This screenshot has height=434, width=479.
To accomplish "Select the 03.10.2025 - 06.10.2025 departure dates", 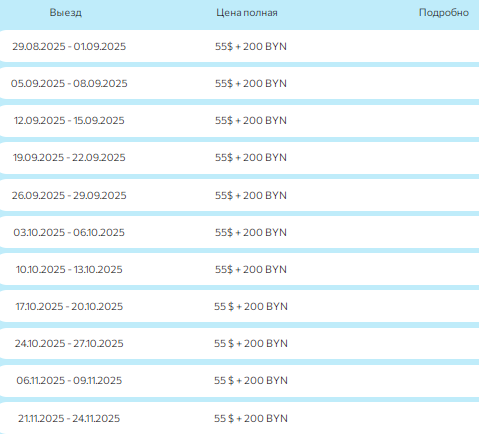I will pyautogui.click(x=69, y=232).
